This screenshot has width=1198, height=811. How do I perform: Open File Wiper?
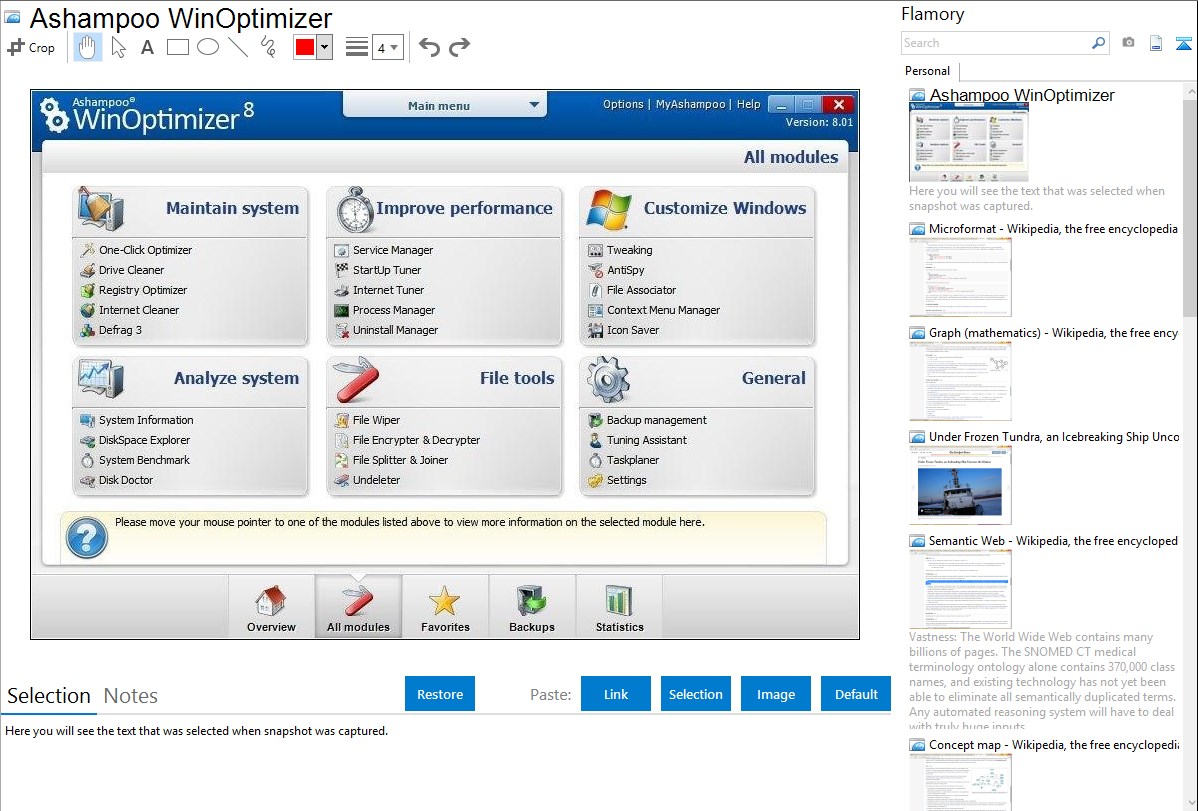point(367,420)
